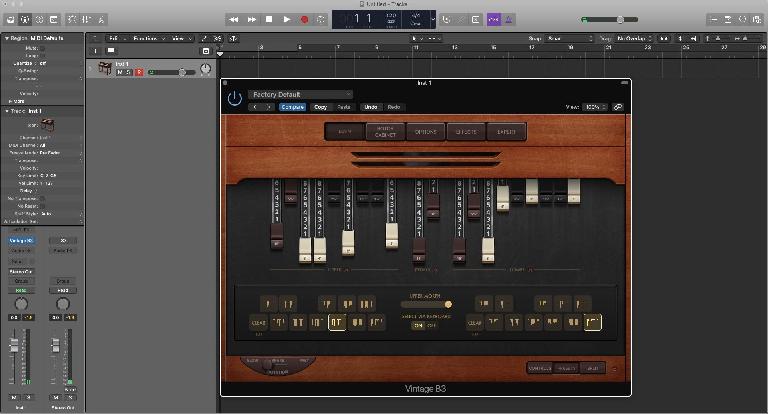The width and height of the screenshot is (768, 414).
Task: Open the tracks area View menu
Action: point(181,38)
